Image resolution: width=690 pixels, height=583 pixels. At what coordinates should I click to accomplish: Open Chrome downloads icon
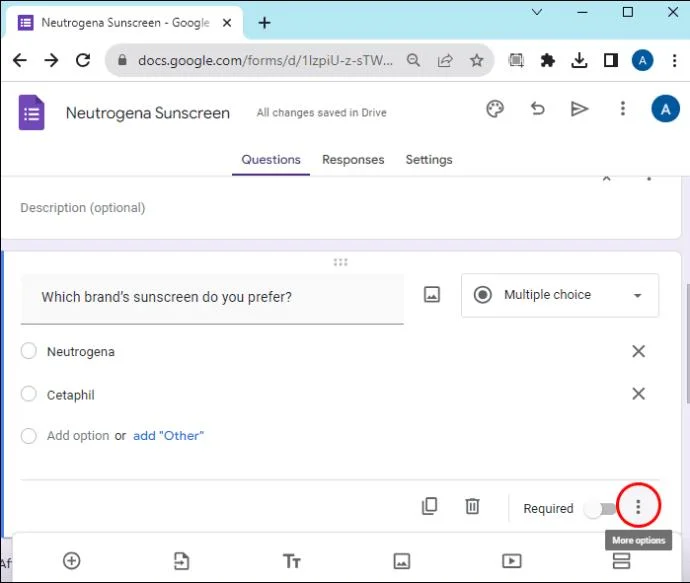point(579,60)
